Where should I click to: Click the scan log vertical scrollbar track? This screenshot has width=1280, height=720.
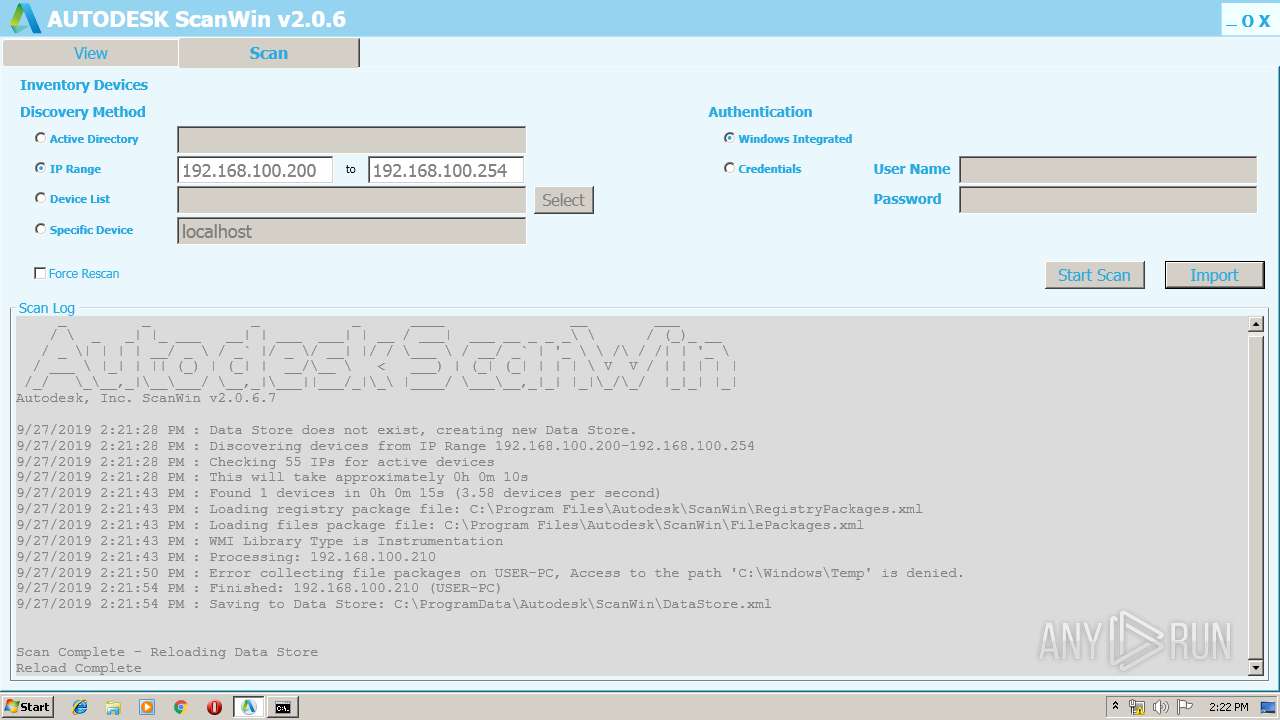[x=1256, y=496]
